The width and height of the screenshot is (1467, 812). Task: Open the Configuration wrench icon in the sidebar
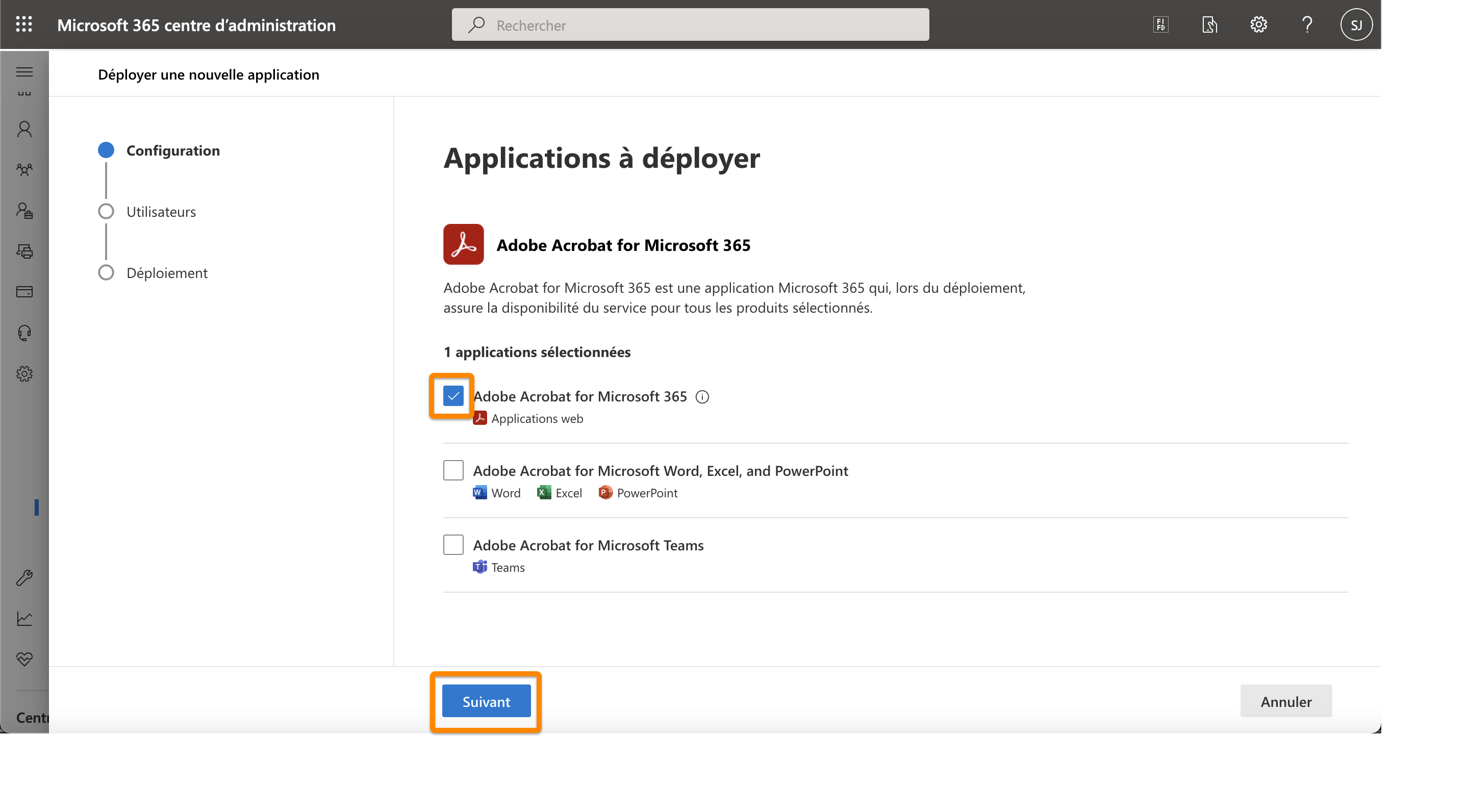click(24, 577)
